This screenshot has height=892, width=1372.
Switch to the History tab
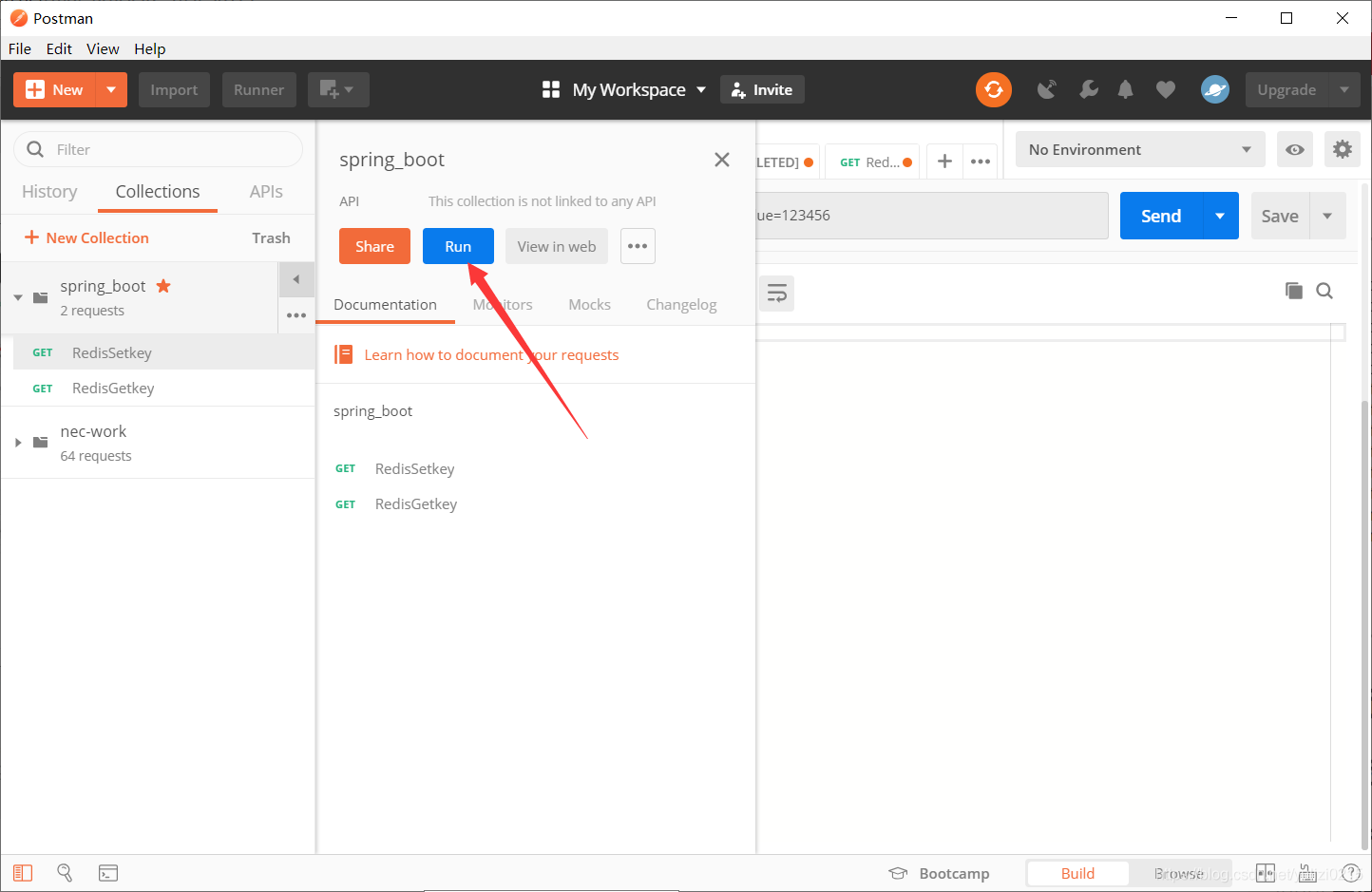[49, 192]
